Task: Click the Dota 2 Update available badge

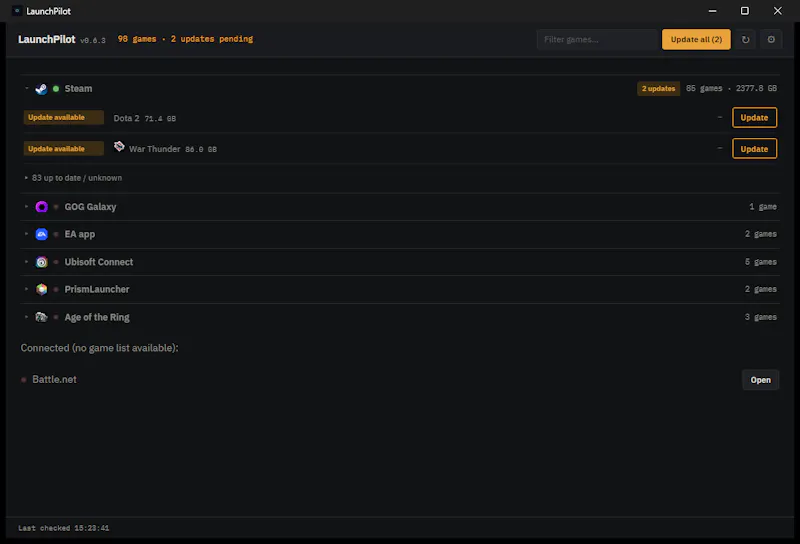Action: pyautogui.click(x=64, y=117)
